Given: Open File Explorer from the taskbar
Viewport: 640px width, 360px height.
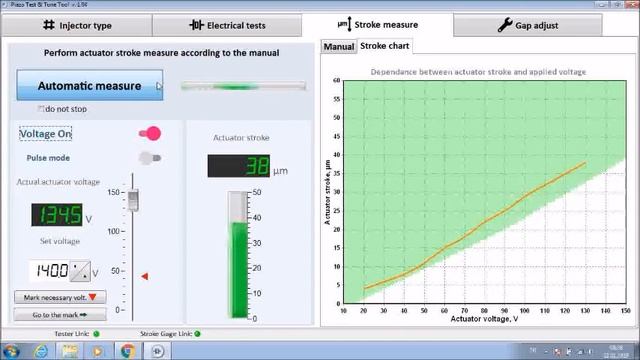Looking at the screenshot, I should [69, 351].
